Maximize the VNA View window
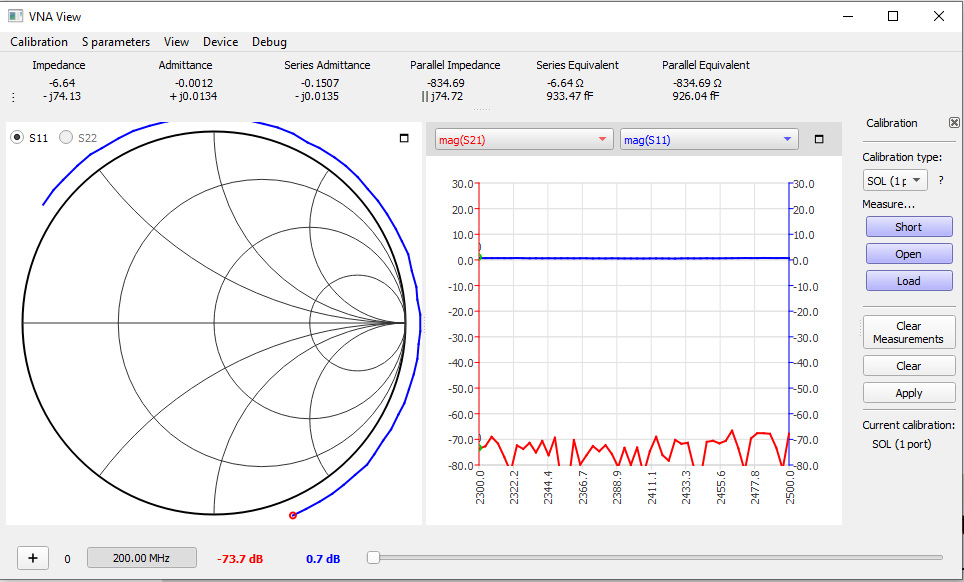Viewport: 964px width, 582px height. click(893, 16)
